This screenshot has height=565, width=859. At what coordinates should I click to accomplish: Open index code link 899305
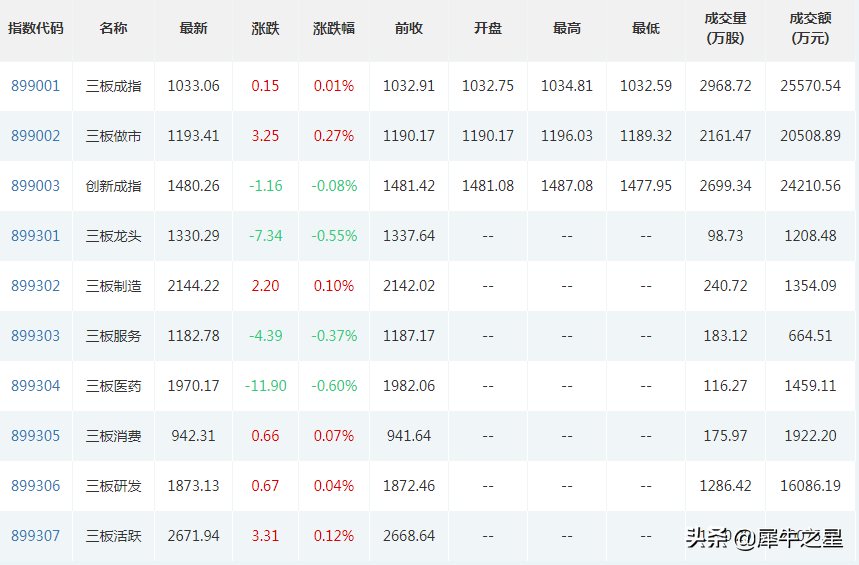pos(36,436)
